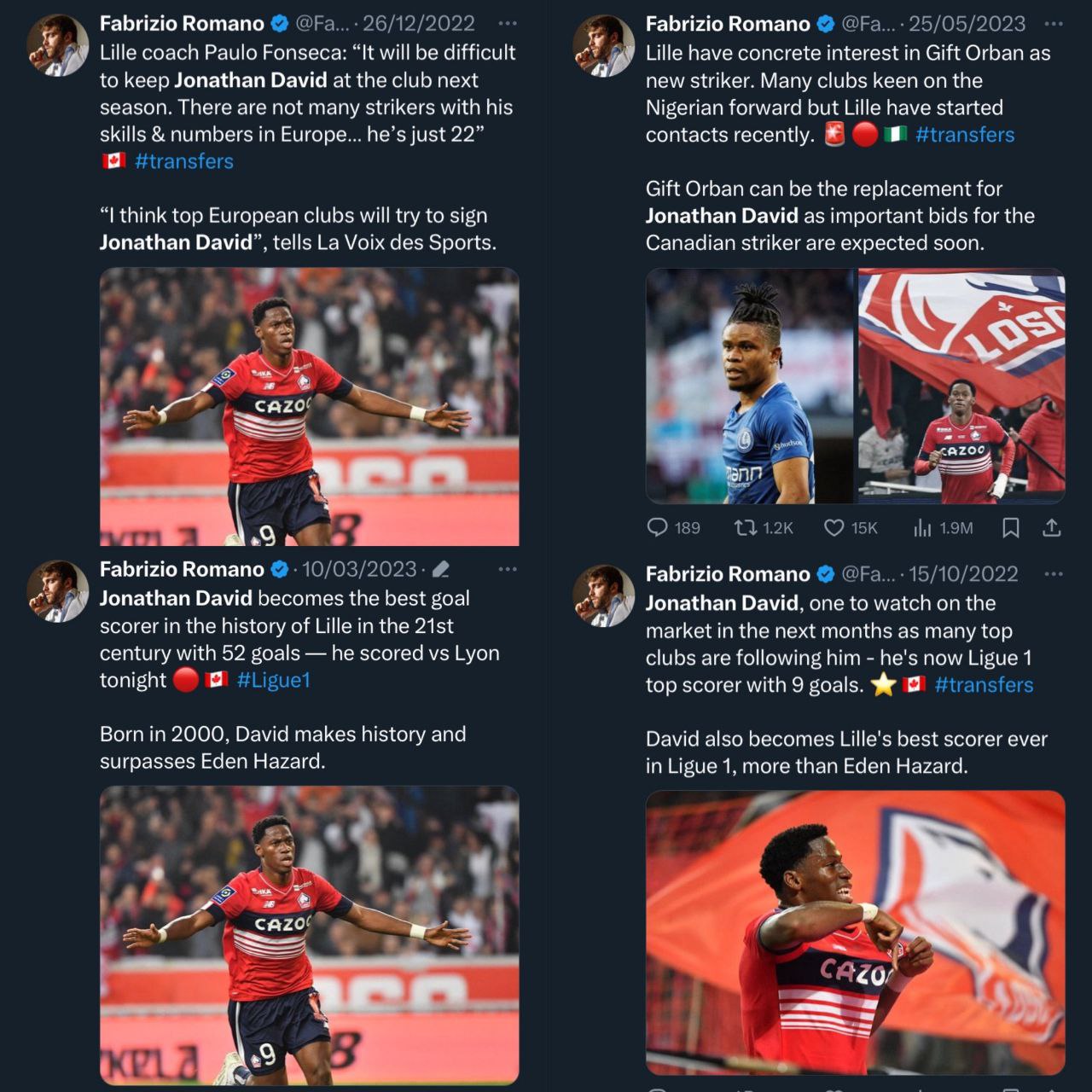Open #Ligue1 hashtag link
Viewport: 1092px width, 1092px height.
pyautogui.click(x=274, y=680)
